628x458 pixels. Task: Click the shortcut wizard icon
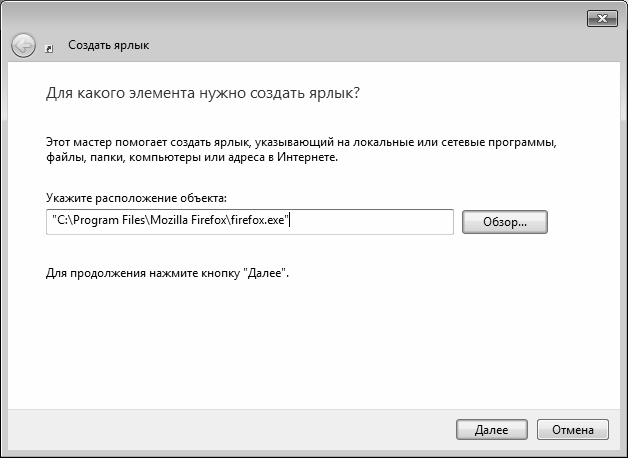pyautogui.click(x=50, y=48)
